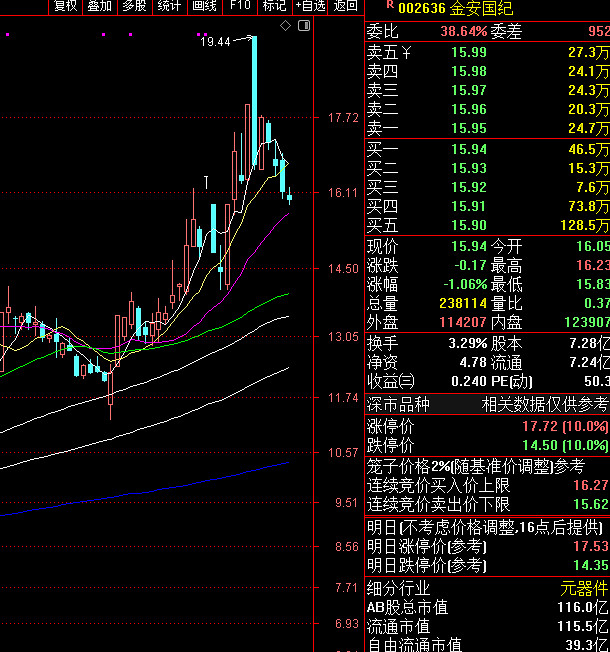610x652 pixels.
Task: Activate the 画线 drawing tool
Action: pyautogui.click(x=204, y=6)
